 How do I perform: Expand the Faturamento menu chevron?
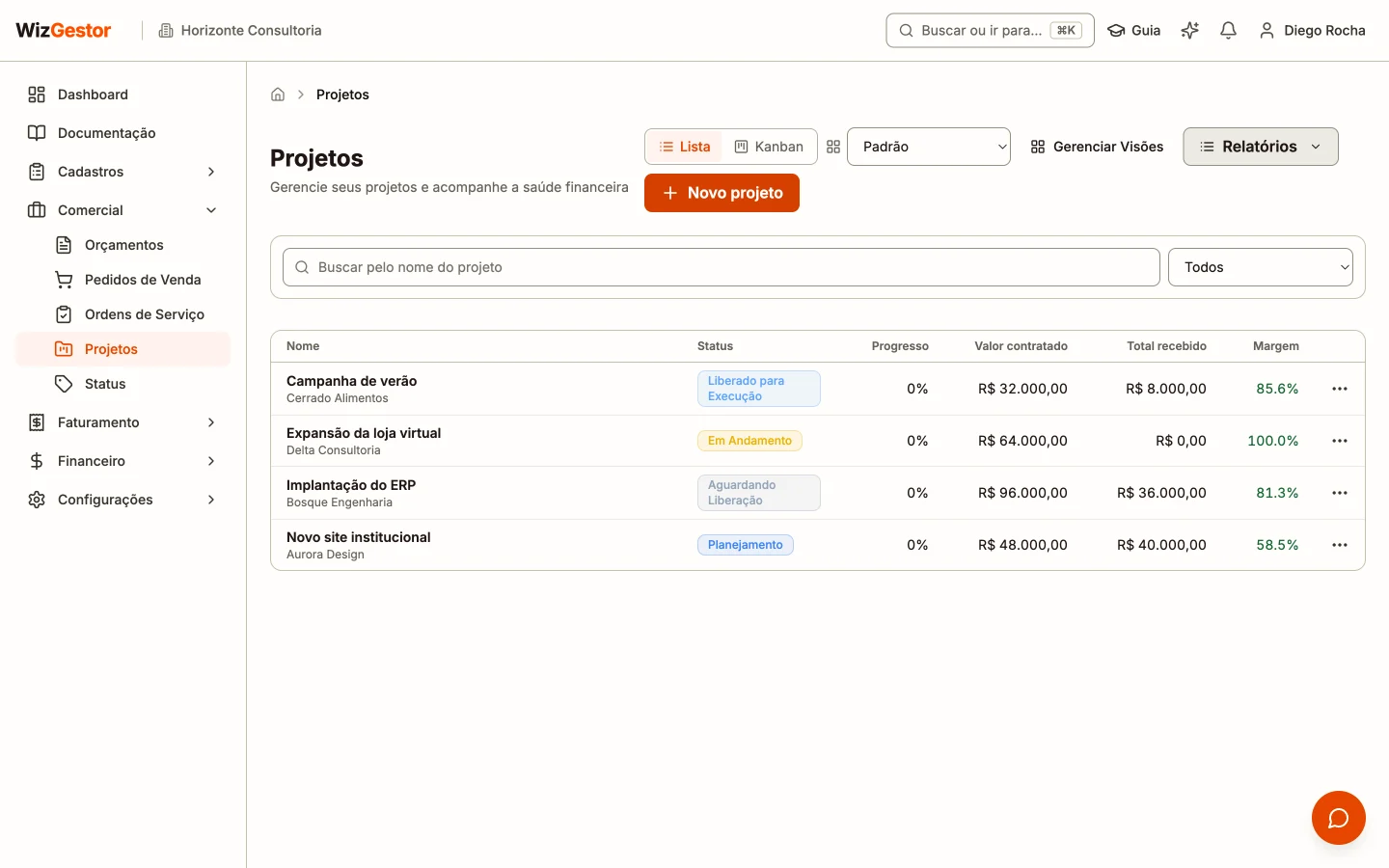pos(211,422)
